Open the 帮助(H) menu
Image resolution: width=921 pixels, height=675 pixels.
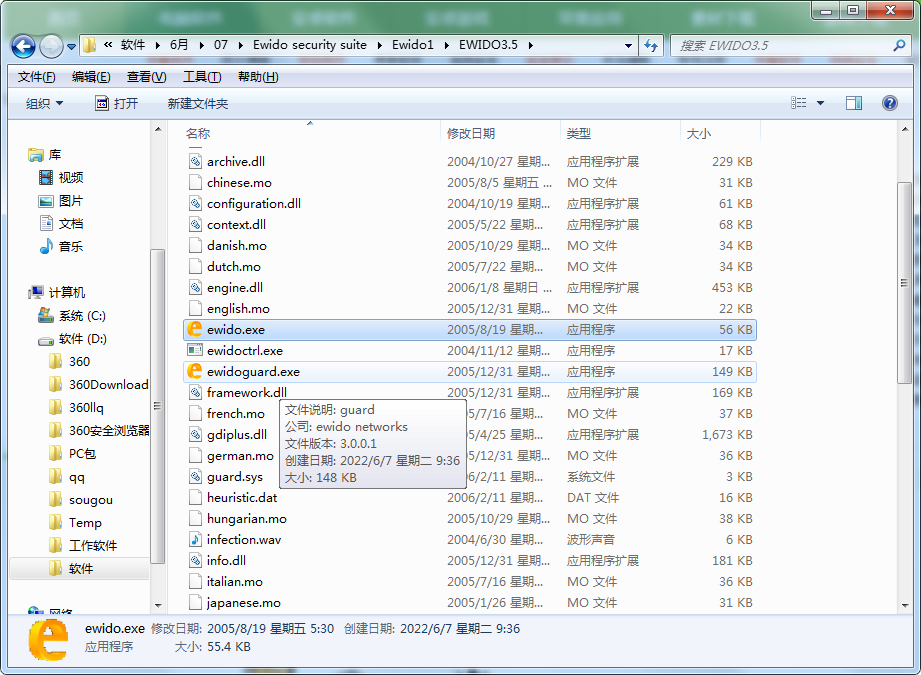(258, 77)
